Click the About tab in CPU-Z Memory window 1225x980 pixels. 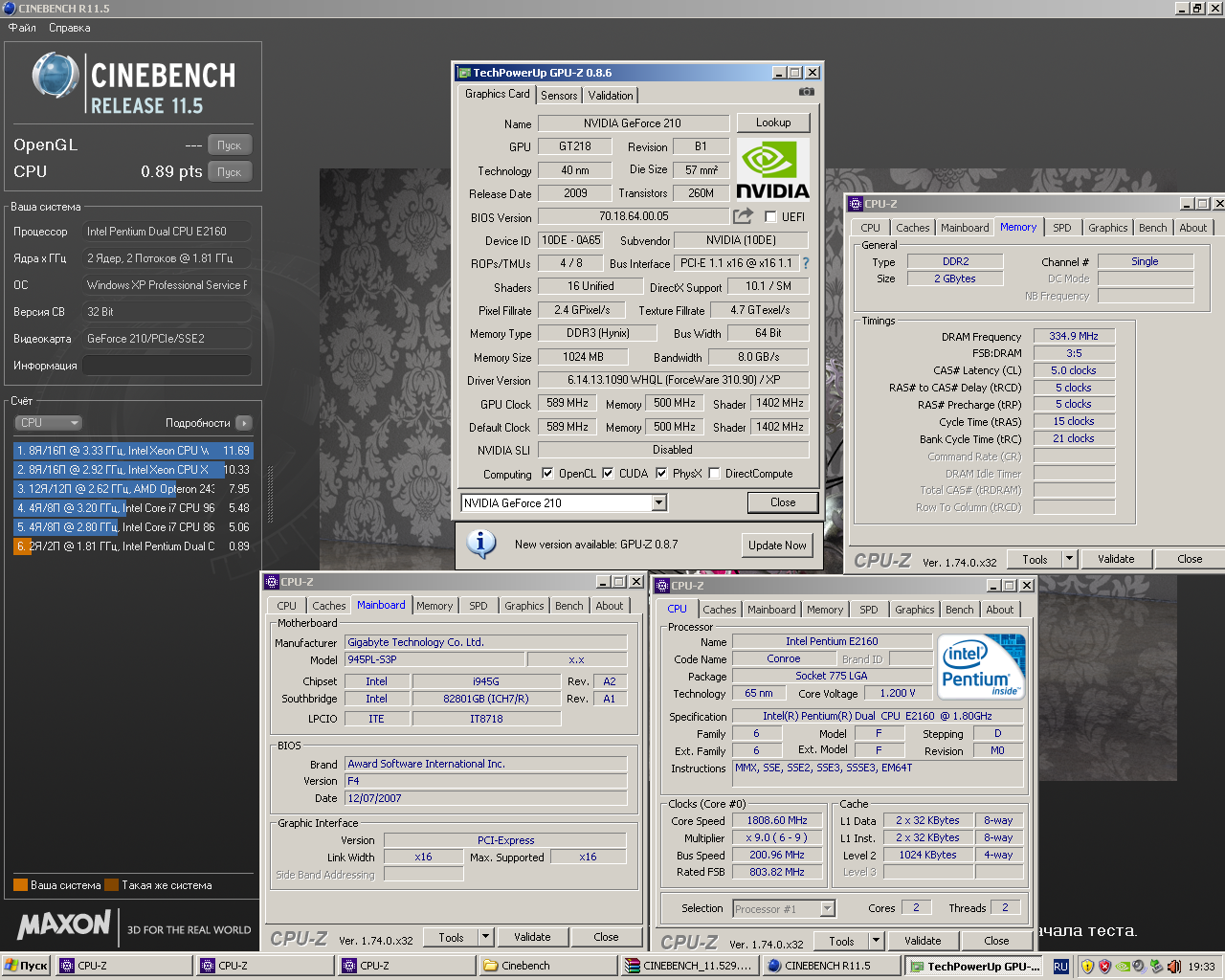(1193, 228)
